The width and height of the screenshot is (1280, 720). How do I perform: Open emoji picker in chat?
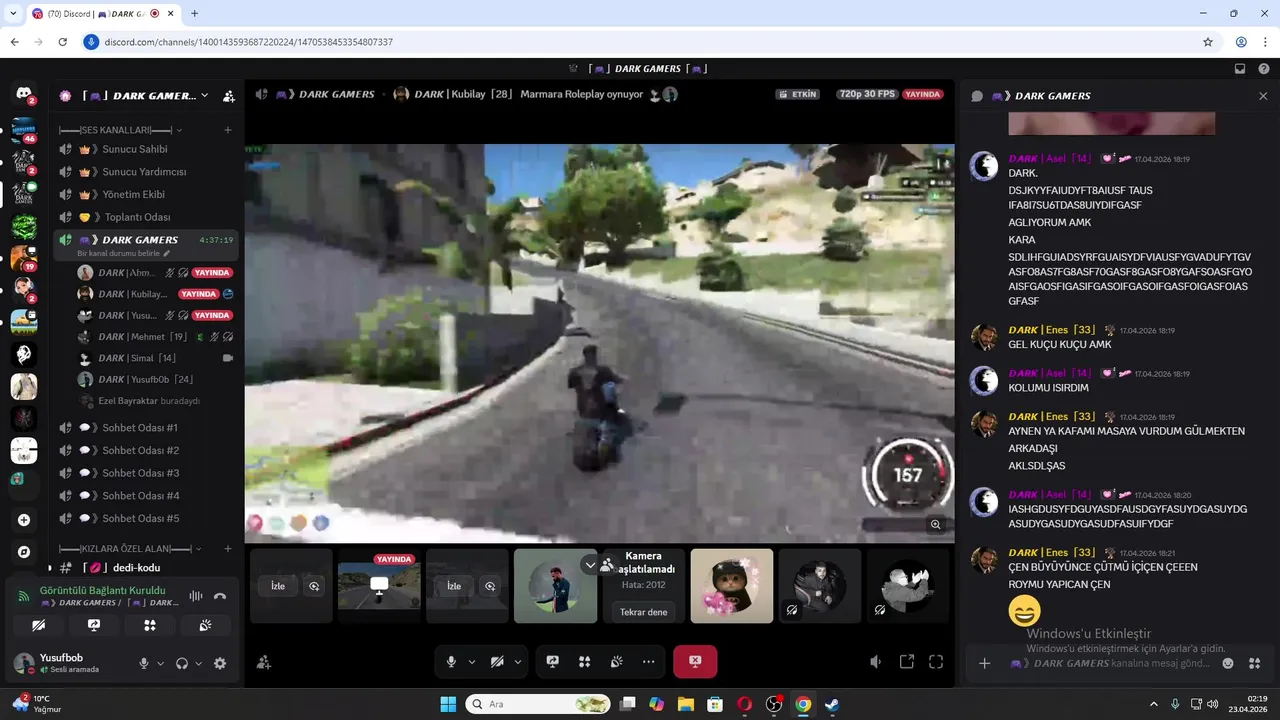point(1228,663)
